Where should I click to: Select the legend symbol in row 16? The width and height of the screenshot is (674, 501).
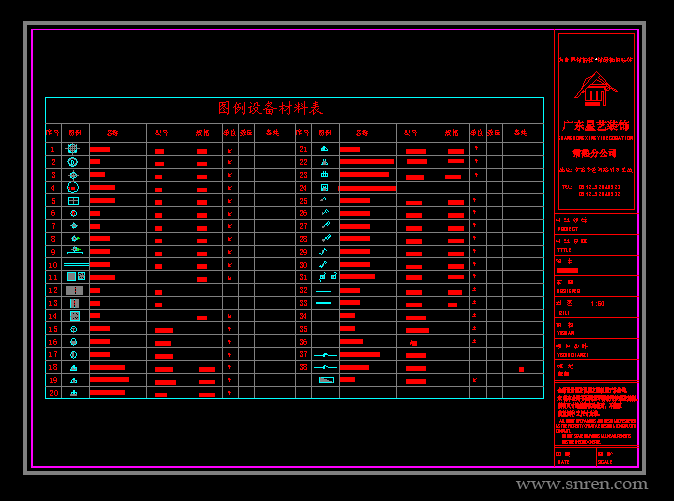tap(74, 342)
